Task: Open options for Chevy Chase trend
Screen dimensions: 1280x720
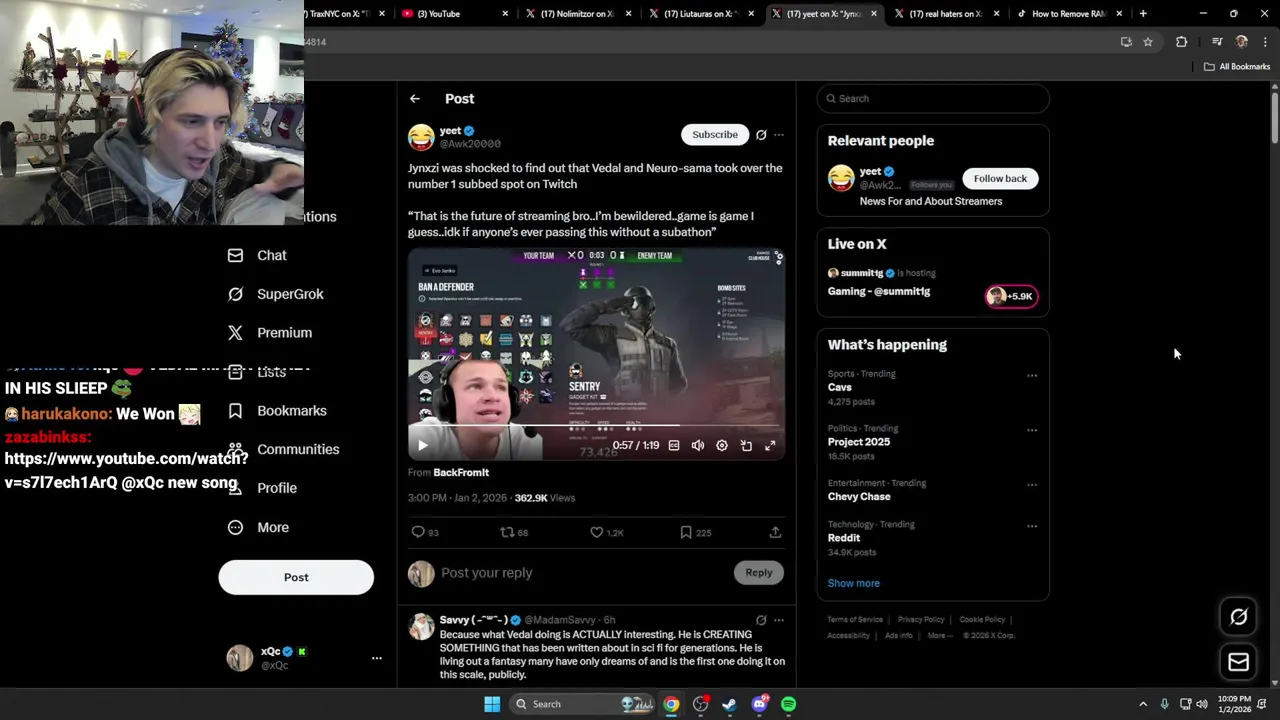Action: coord(1032,485)
